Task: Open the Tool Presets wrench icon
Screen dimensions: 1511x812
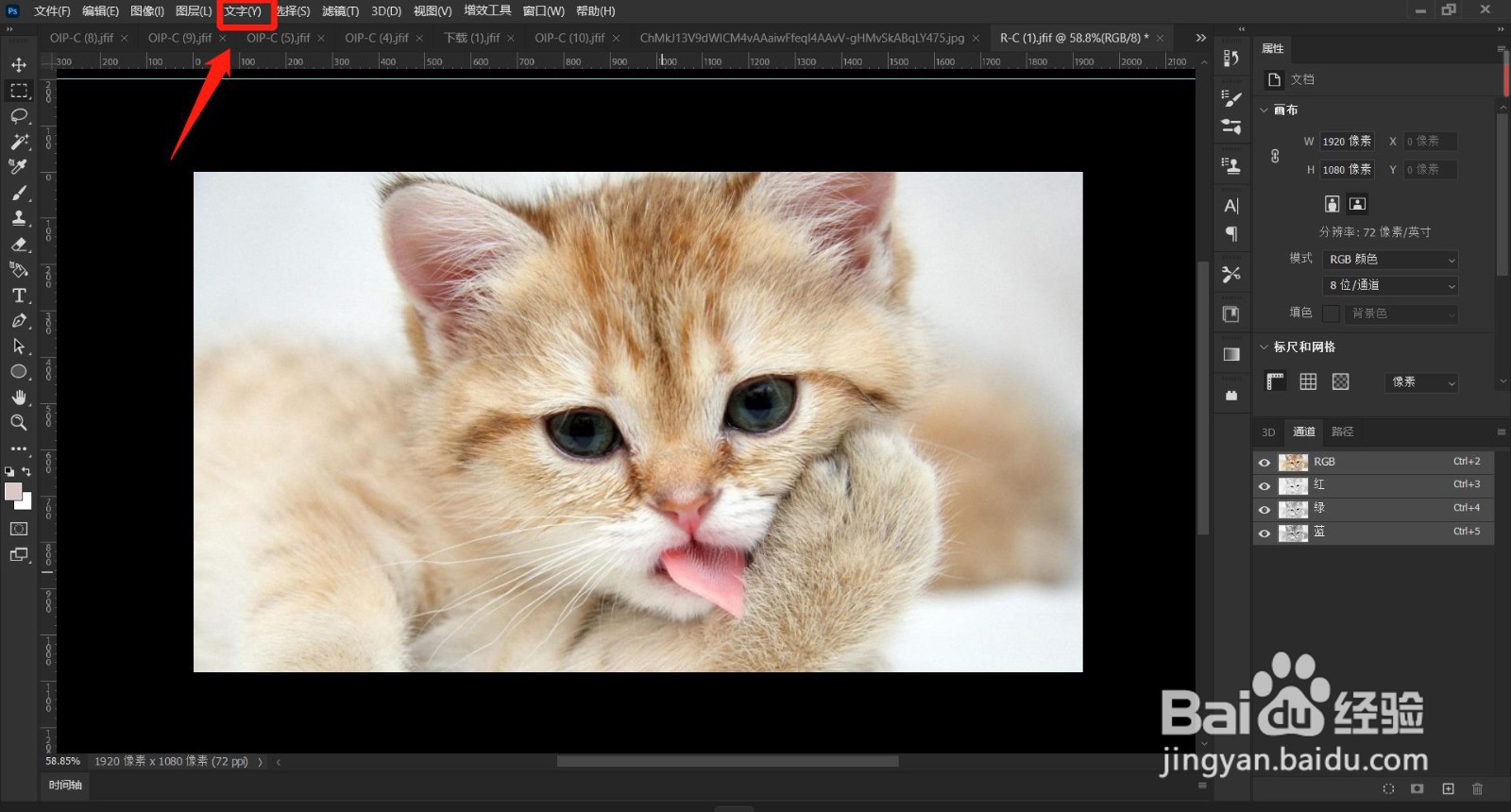Action: click(1231, 274)
